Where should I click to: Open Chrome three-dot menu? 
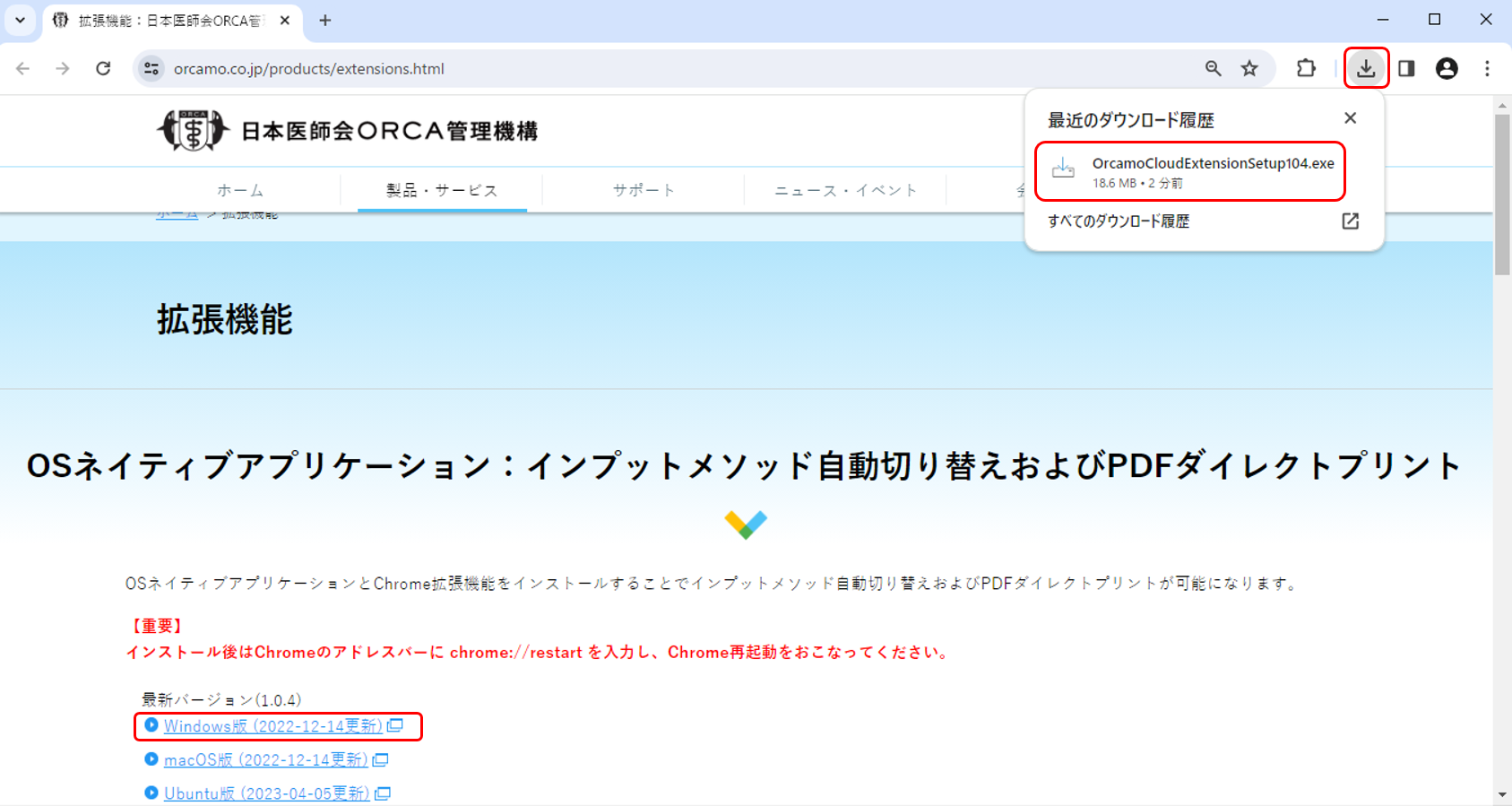point(1487,68)
